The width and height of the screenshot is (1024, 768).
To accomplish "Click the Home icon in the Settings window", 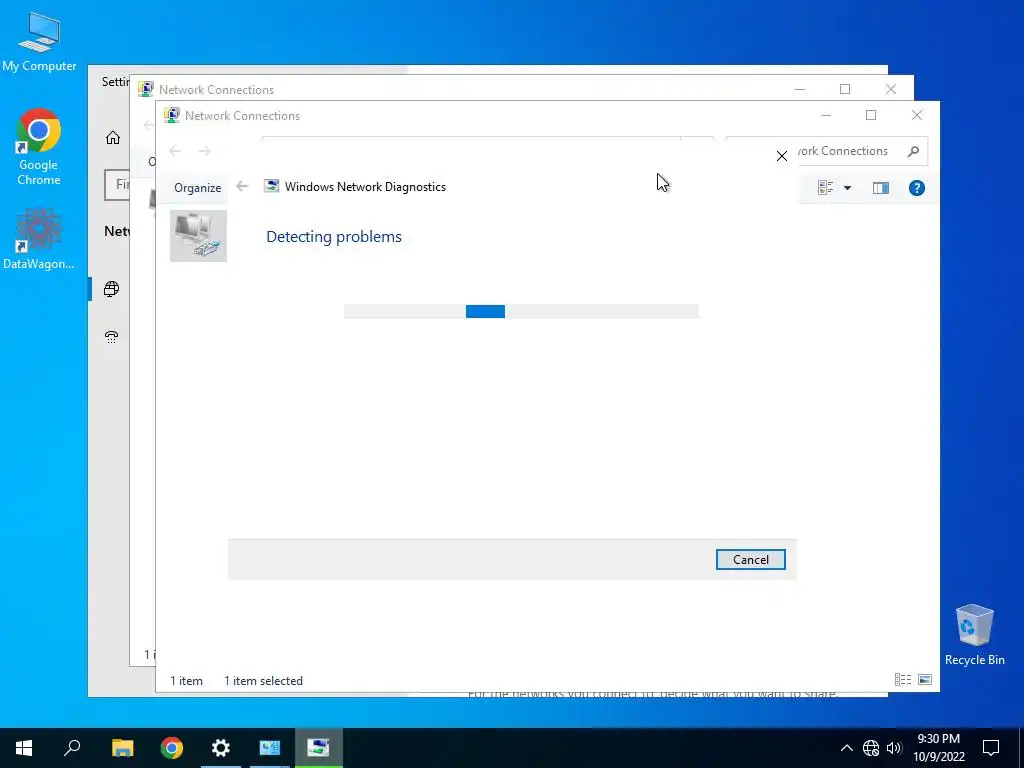I will click(x=113, y=138).
